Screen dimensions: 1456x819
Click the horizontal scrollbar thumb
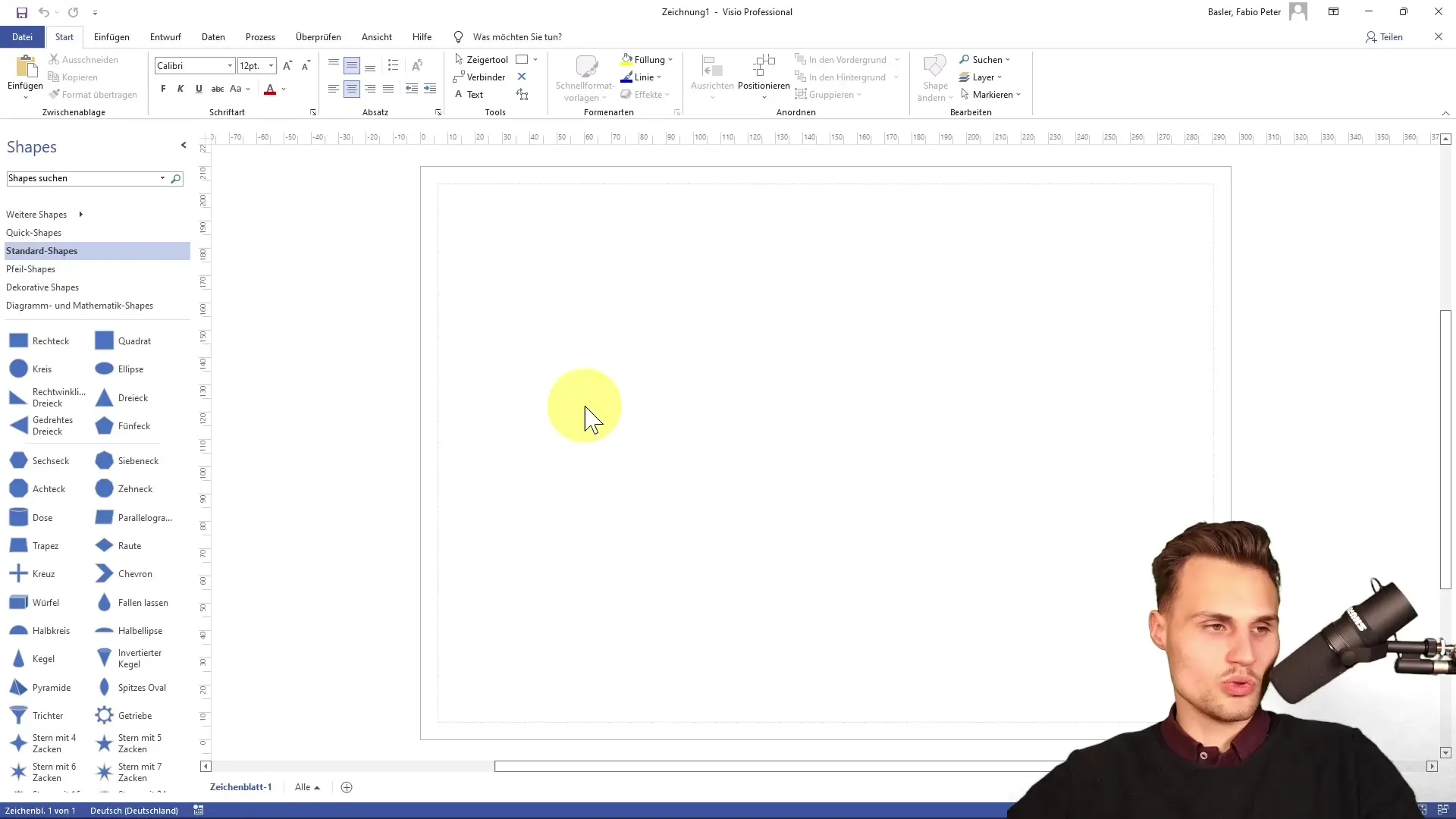[781, 767]
